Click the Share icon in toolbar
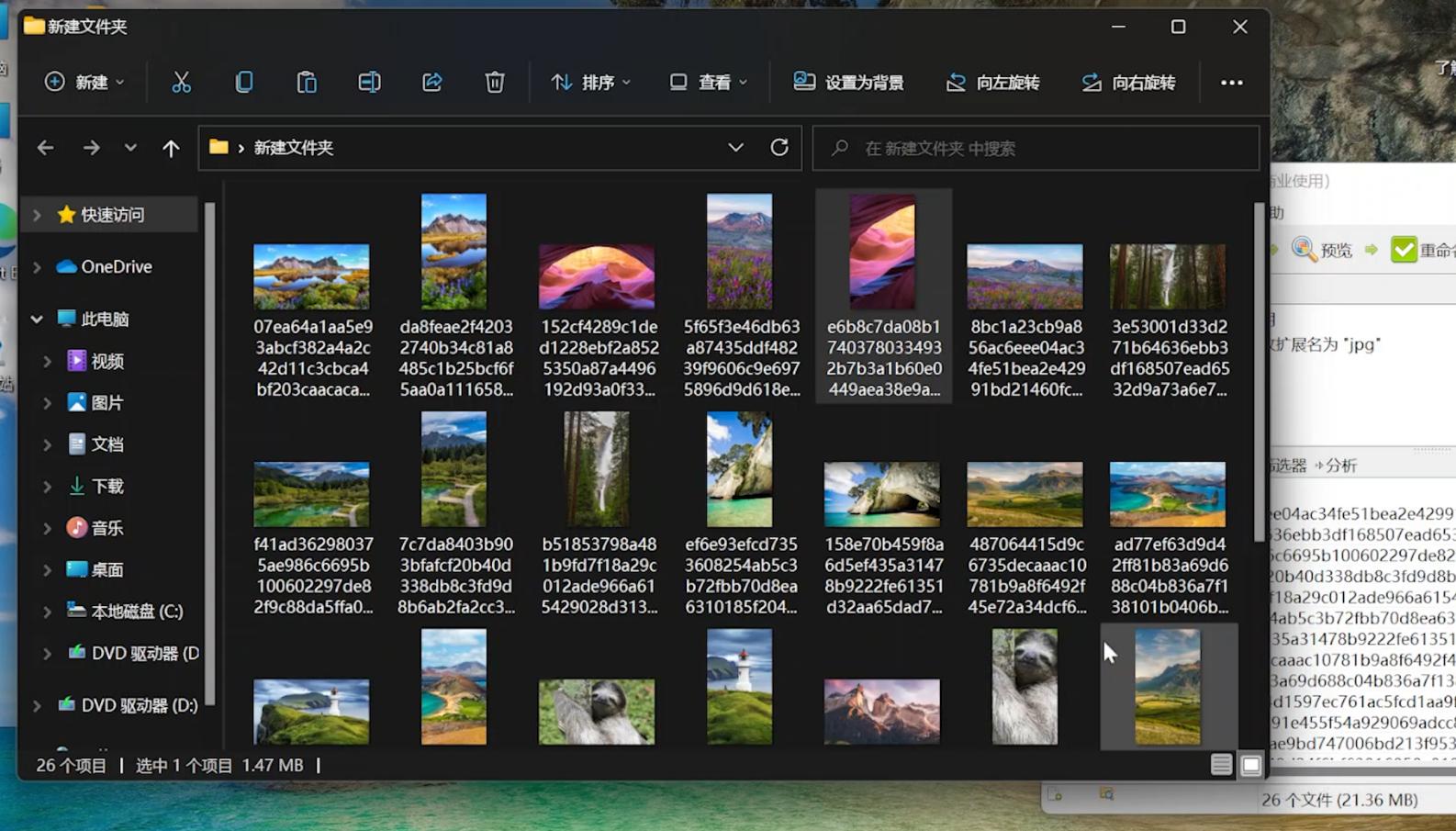Screen dimensions: 1456x831 point(432,83)
